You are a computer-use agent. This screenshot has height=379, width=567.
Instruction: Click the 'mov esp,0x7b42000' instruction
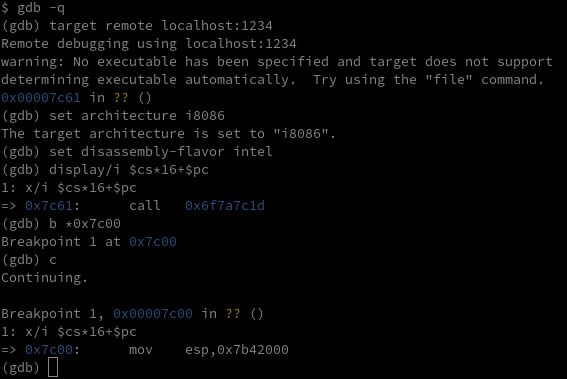(x=209, y=349)
